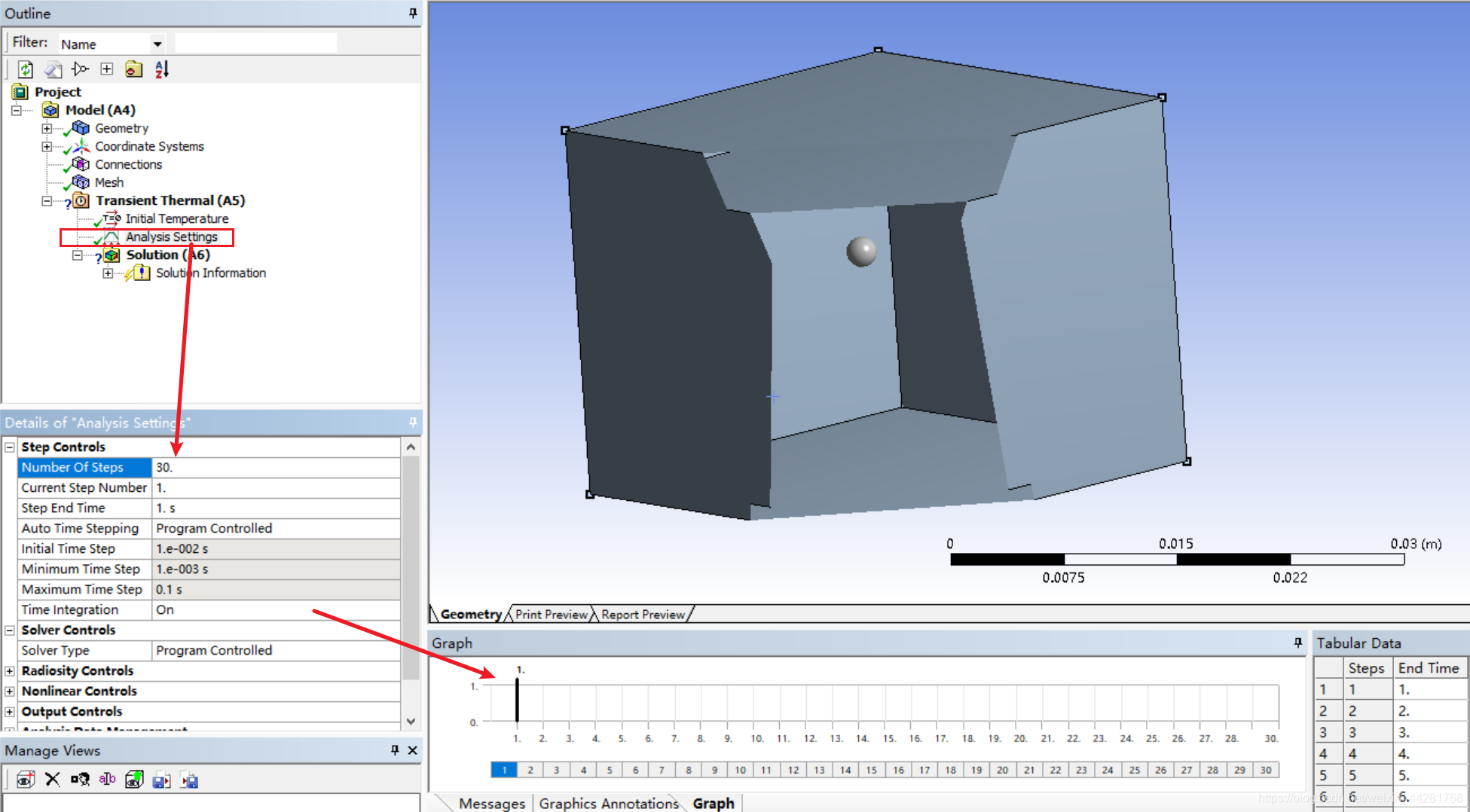Click the Rename View (ab) icon
This screenshot has height=812, width=1470.
[107, 780]
